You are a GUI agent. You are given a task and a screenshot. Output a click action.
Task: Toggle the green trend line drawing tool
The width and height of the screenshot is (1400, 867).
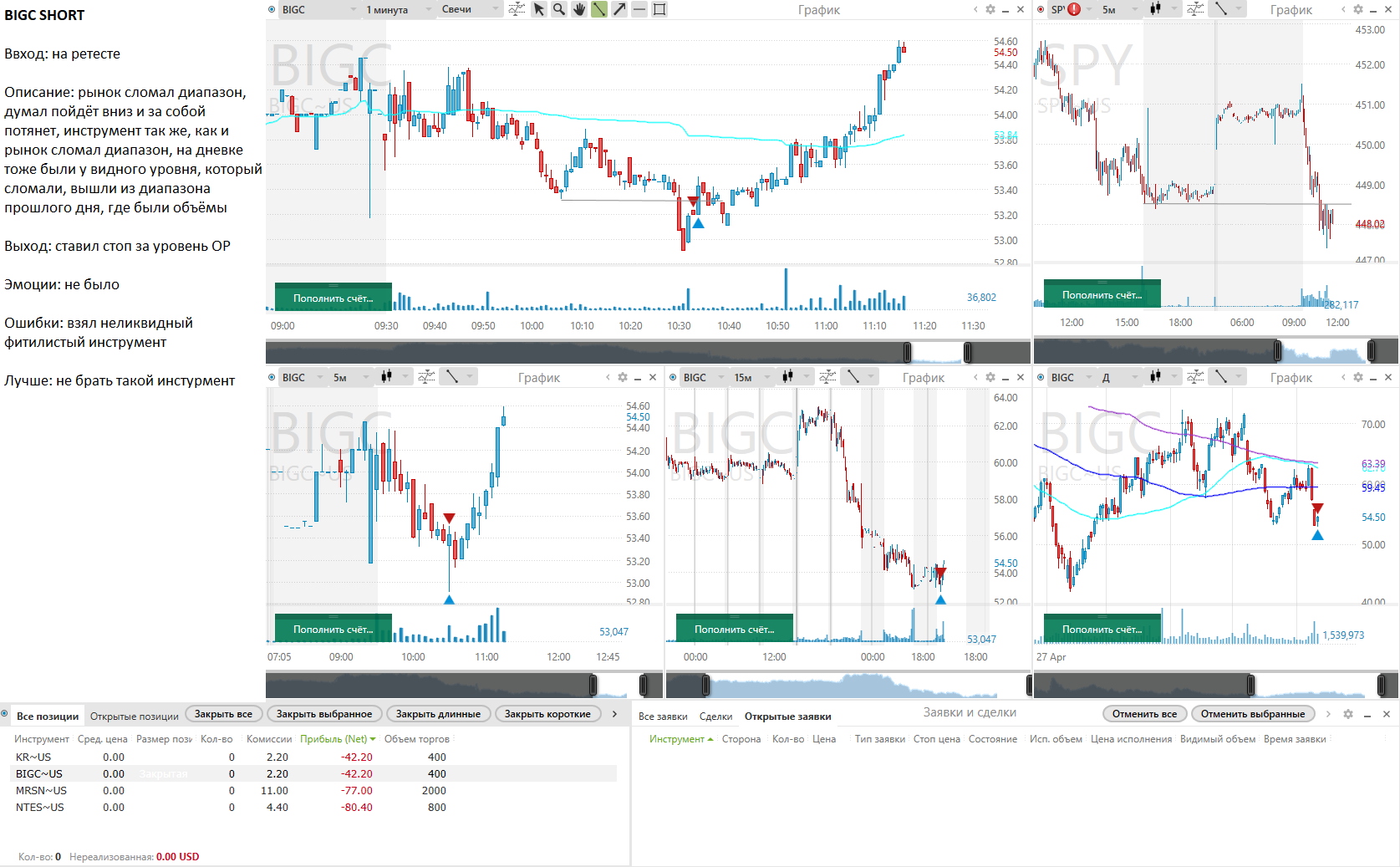point(599,9)
